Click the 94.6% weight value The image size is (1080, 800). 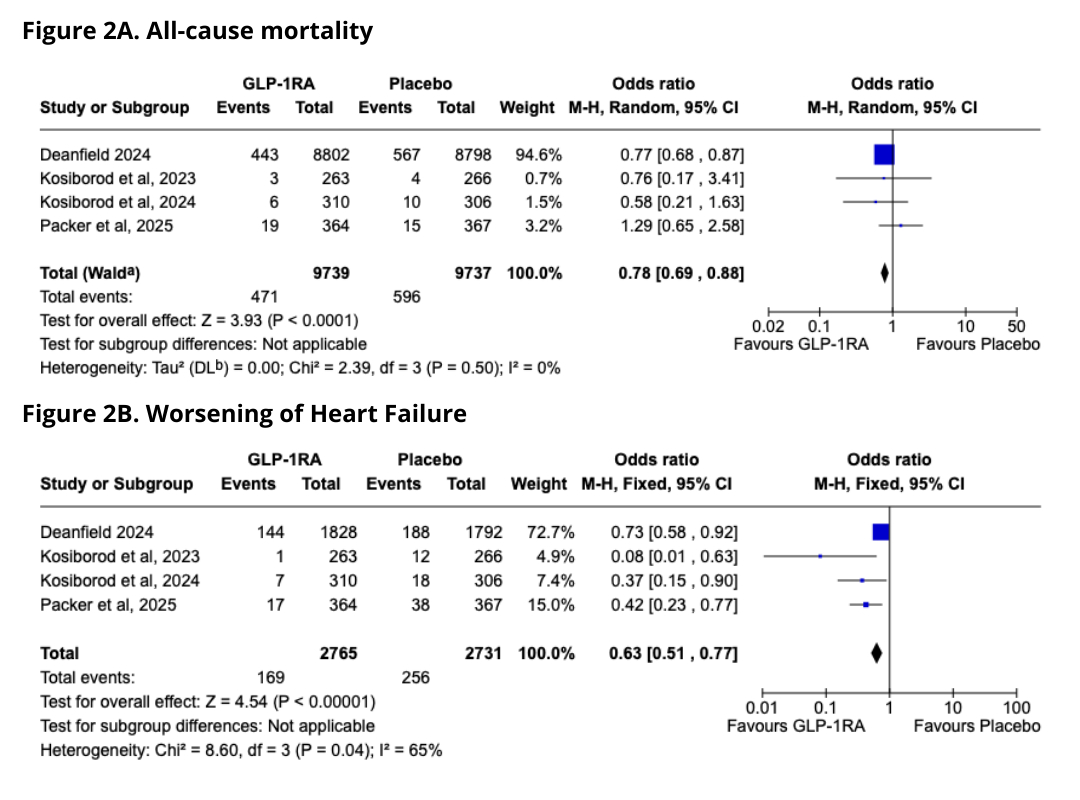click(538, 154)
